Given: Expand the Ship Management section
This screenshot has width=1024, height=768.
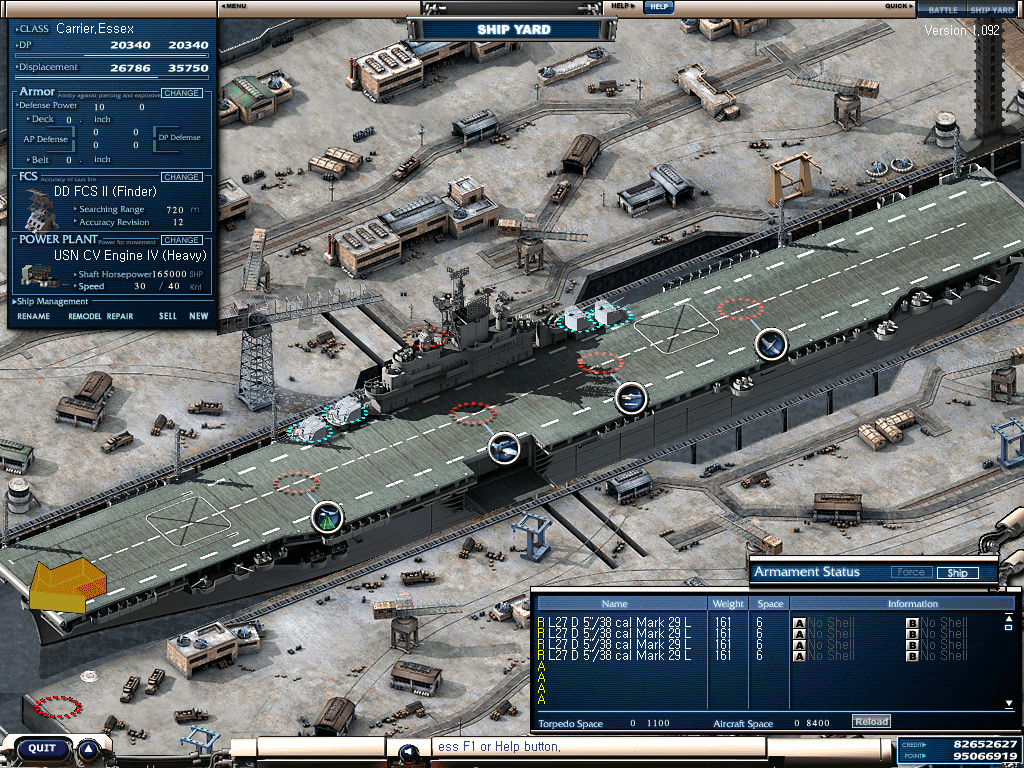Looking at the screenshot, I should pyautogui.click(x=52, y=301).
